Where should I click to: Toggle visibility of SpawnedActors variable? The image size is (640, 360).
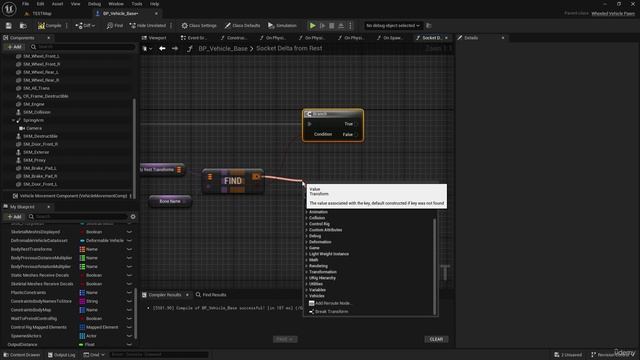point(129,336)
